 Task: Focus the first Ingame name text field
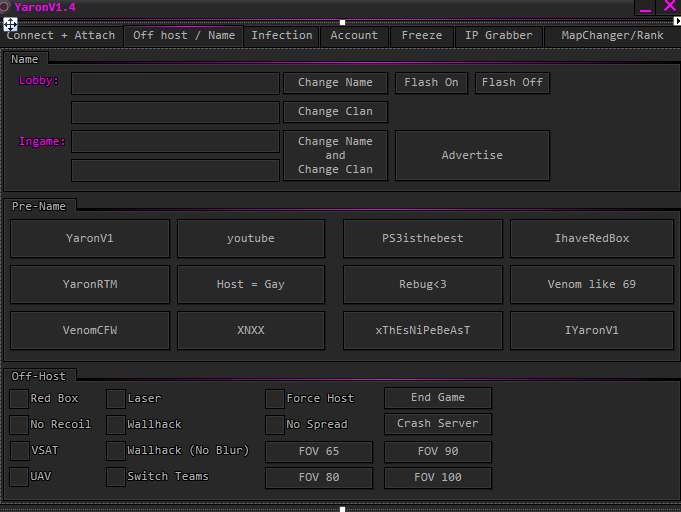pyautogui.click(x=175, y=142)
